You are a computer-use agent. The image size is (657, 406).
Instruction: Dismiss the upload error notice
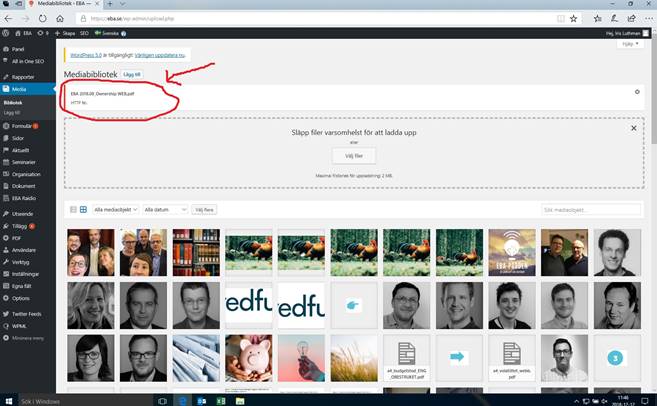point(637,92)
